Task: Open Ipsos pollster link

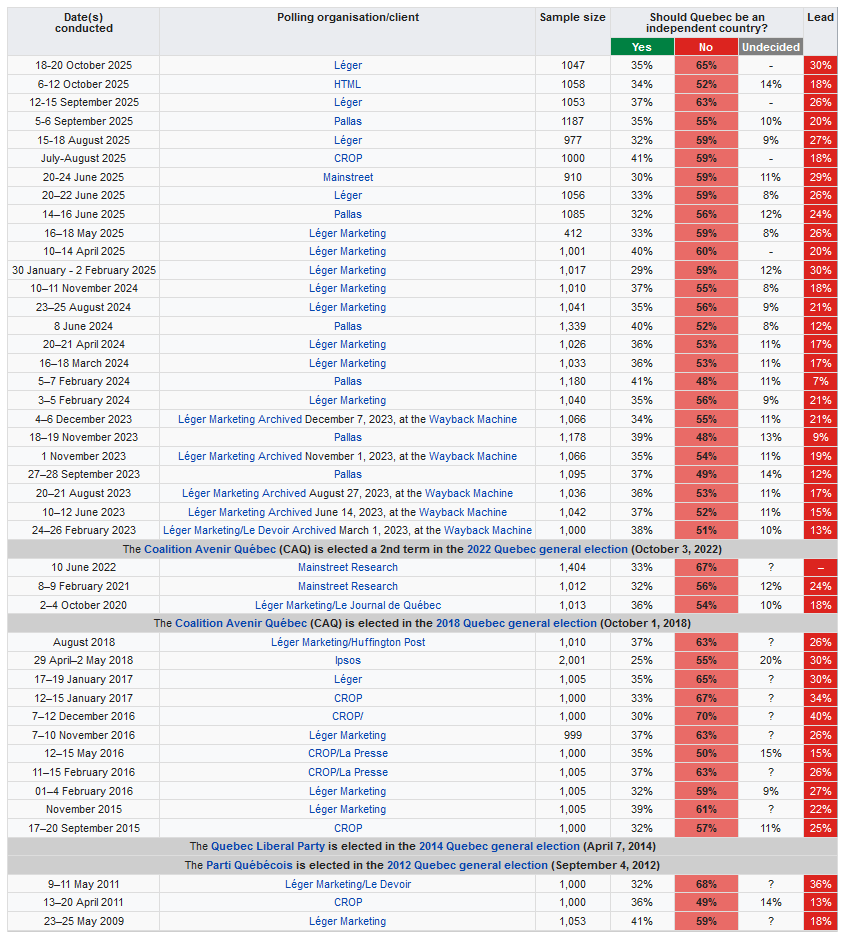Action: point(348,660)
